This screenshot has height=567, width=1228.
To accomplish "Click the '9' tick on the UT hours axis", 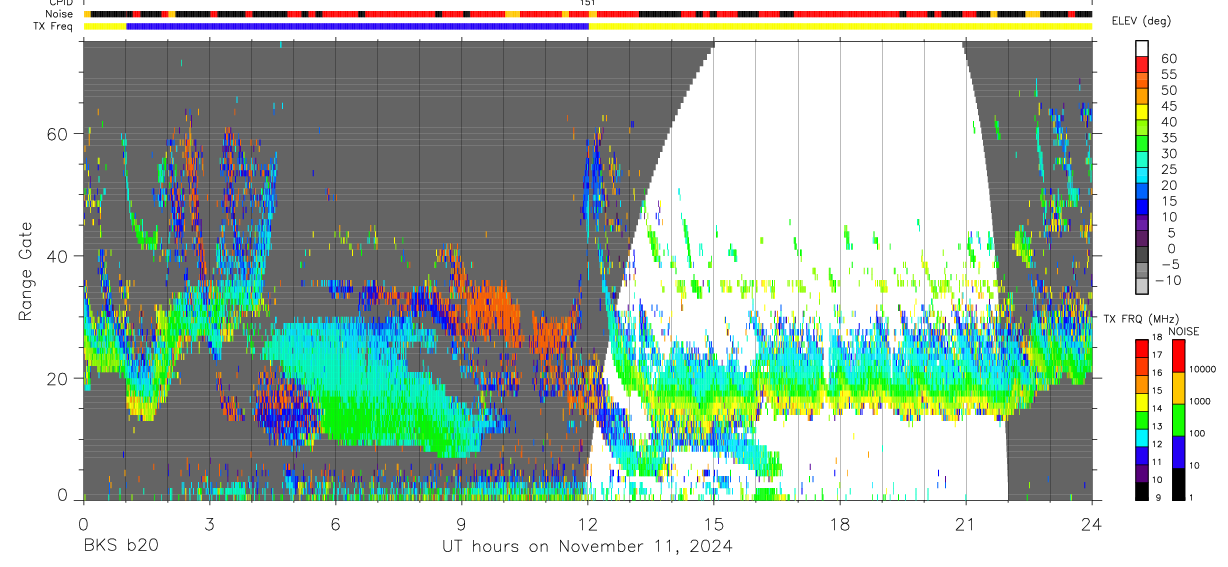I will tap(461, 523).
